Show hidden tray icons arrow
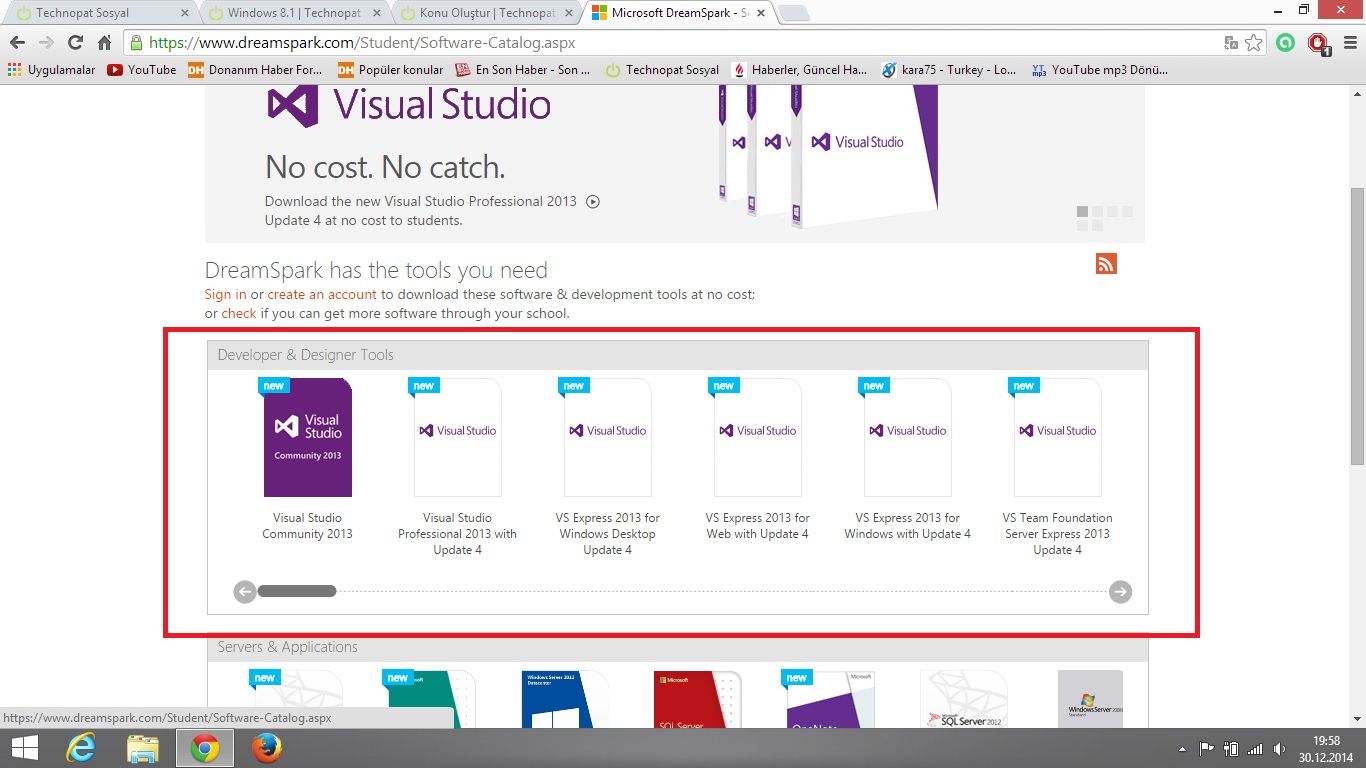This screenshot has width=1366, height=768. (x=1183, y=749)
